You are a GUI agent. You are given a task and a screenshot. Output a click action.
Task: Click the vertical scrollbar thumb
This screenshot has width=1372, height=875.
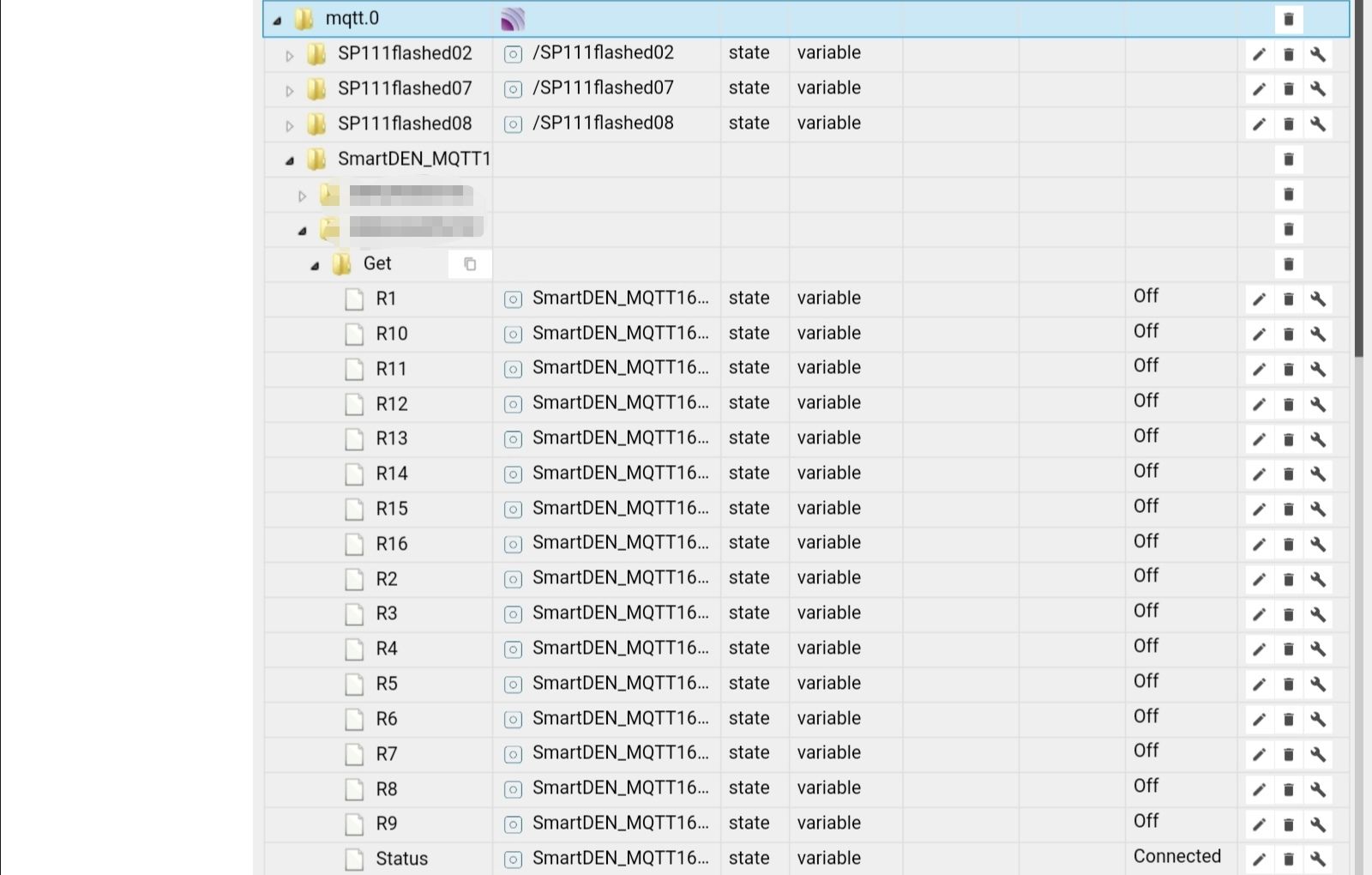tap(1359, 178)
